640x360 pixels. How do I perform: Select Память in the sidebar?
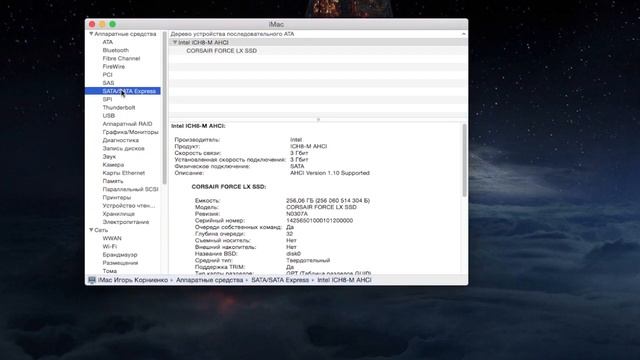point(113,181)
